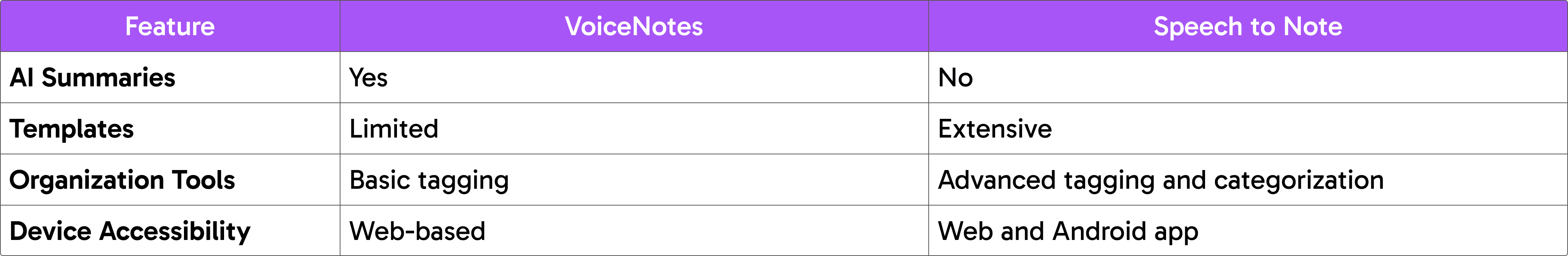Select the AI Summaries row label
The image size is (1568, 256).
tap(92, 78)
